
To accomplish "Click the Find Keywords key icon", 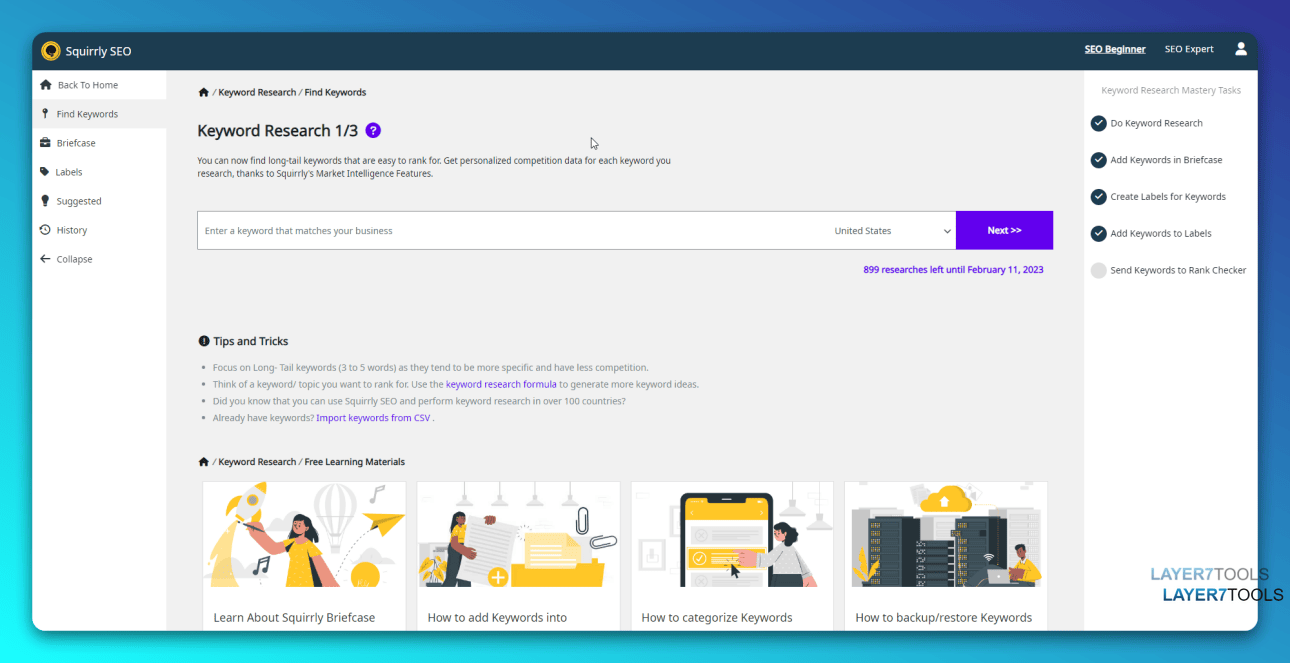I will [x=45, y=114].
